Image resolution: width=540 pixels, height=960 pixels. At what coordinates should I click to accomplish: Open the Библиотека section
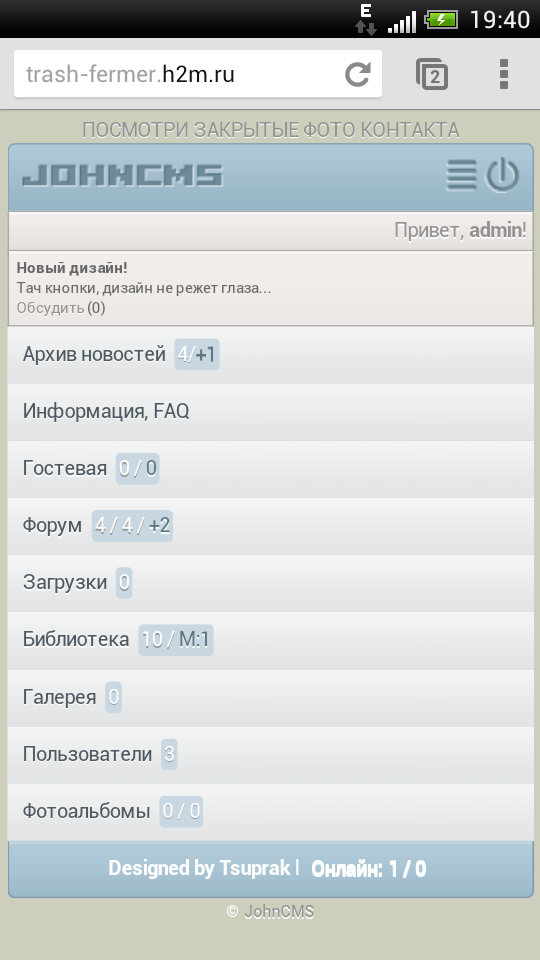tap(271, 640)
